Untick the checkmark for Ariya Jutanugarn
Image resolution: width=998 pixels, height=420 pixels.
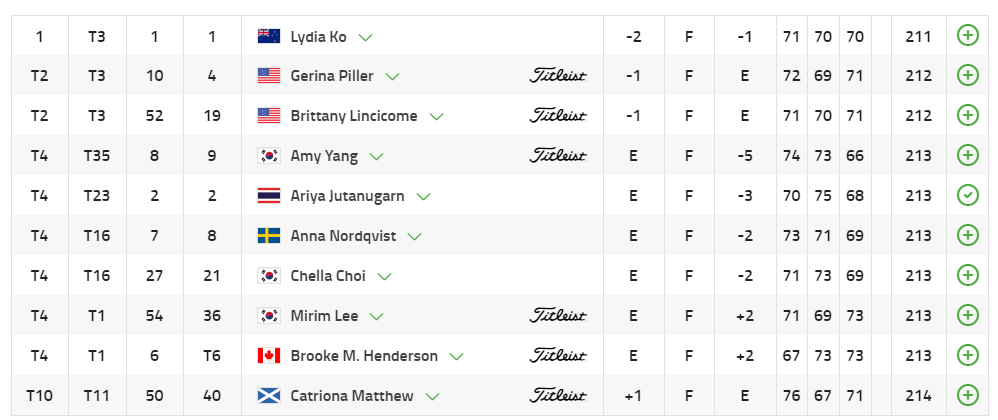[x=967, y=196]
